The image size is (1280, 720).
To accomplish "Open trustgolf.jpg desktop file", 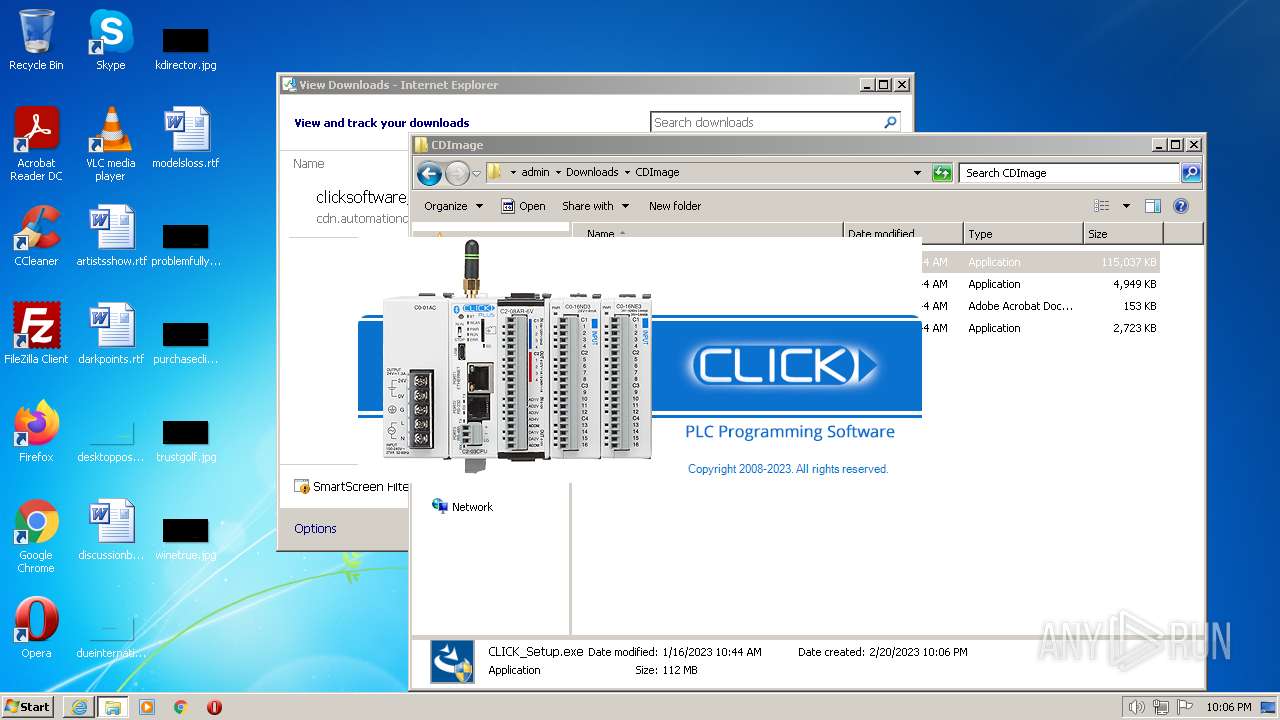I will click(x=185, y=442).
